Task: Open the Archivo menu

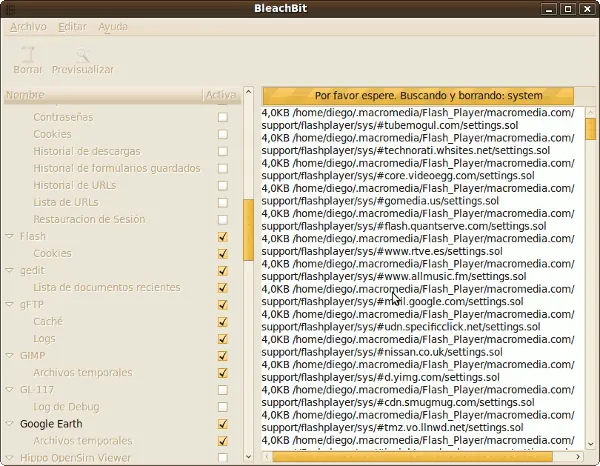Action: 28,27
